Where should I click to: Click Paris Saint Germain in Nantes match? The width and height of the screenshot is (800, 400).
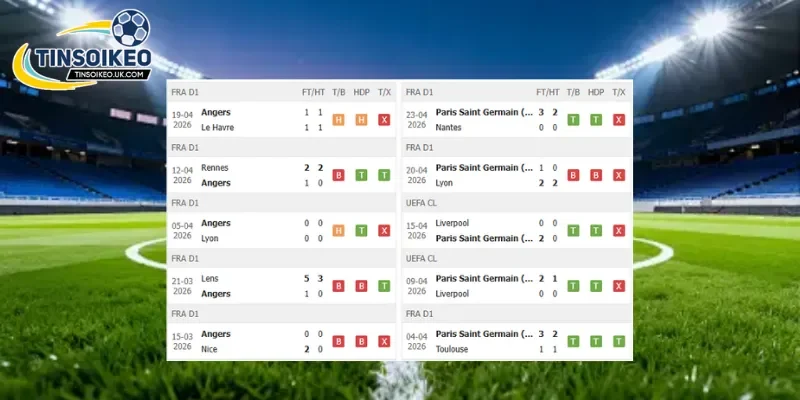[485, 112]
